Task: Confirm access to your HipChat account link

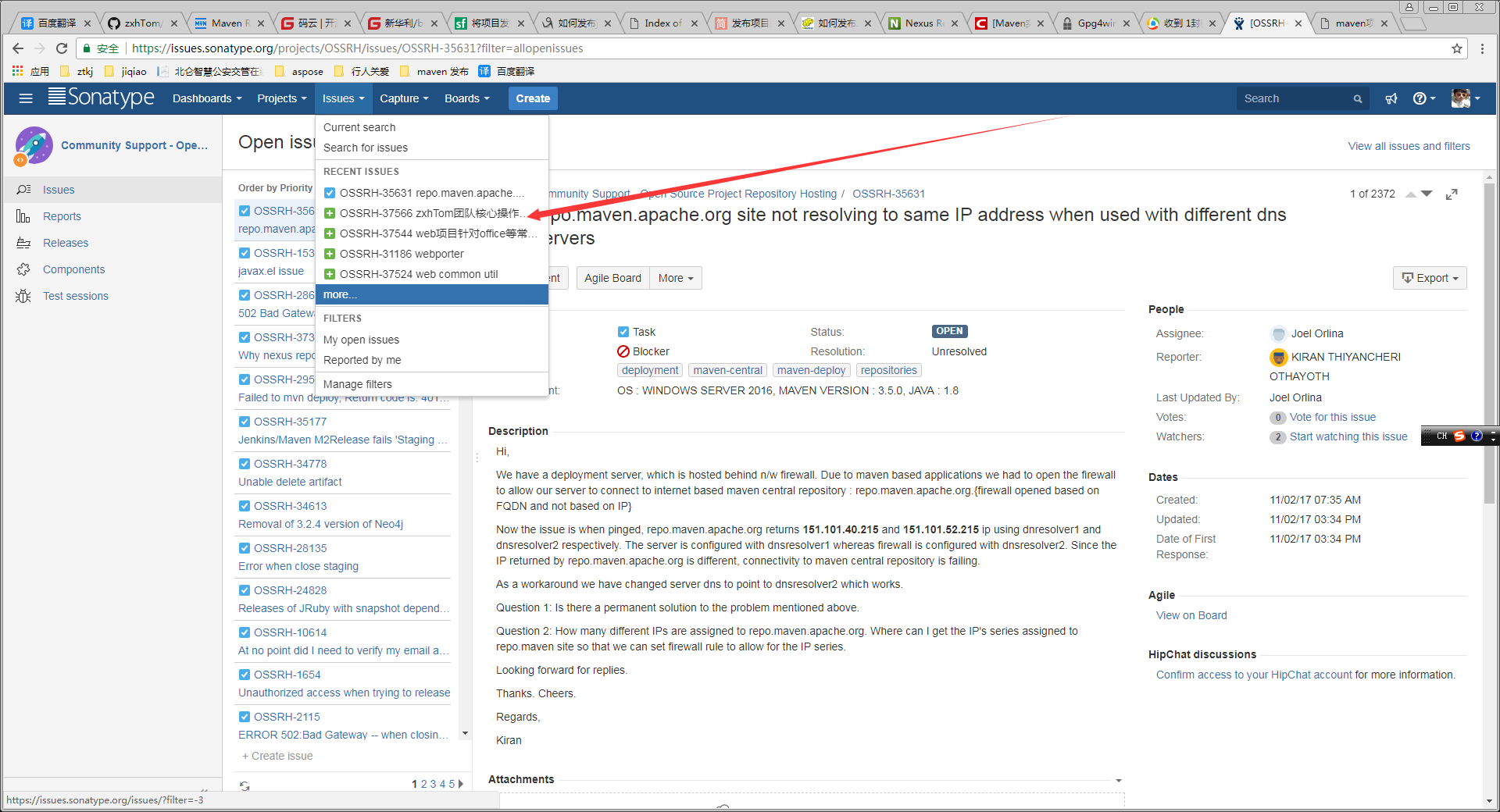Action: (x=1254, y=675)
